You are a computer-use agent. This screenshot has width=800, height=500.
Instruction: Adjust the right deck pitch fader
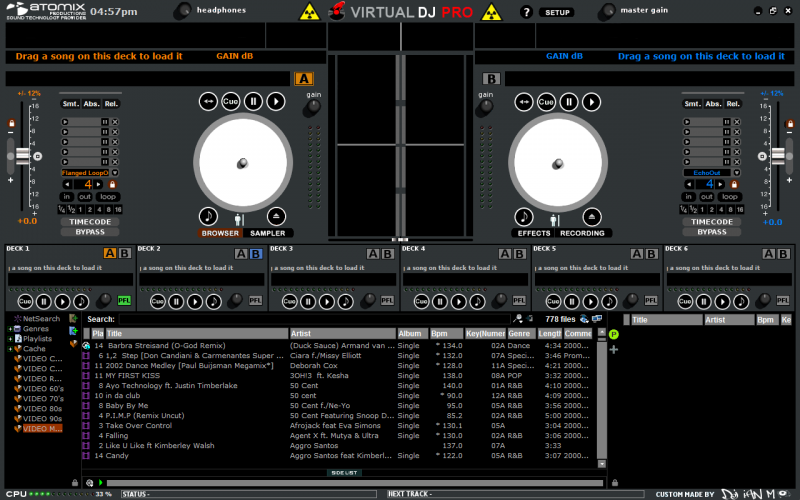point(778,156)
